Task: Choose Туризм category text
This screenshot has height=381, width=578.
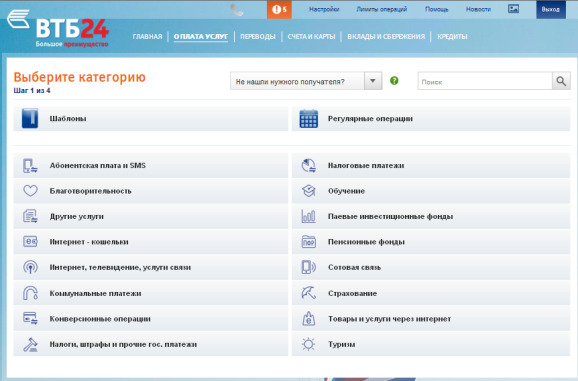Action: (x=341, y=344)
